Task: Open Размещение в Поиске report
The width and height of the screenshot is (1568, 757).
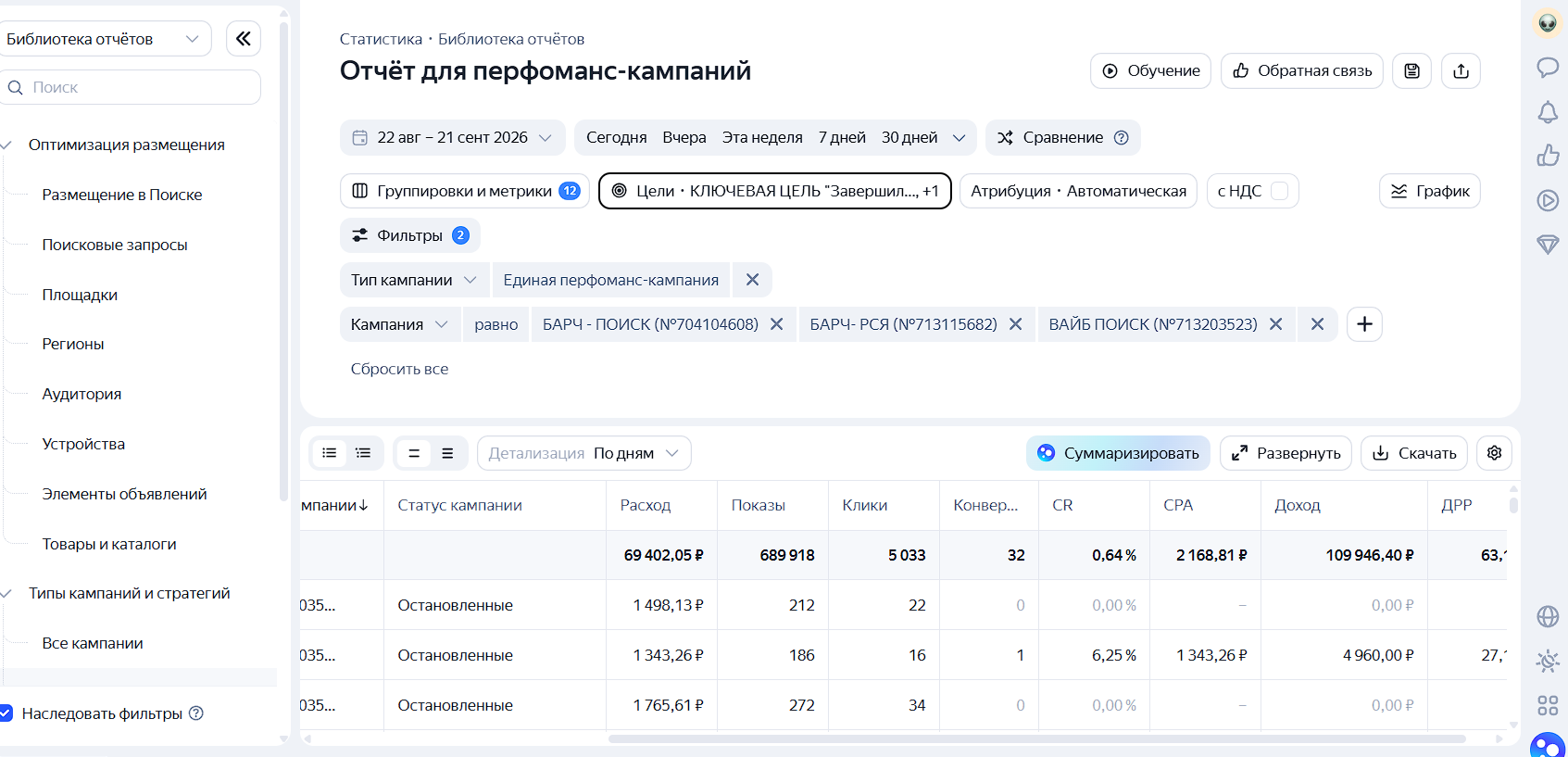Action: coord(121,195)
